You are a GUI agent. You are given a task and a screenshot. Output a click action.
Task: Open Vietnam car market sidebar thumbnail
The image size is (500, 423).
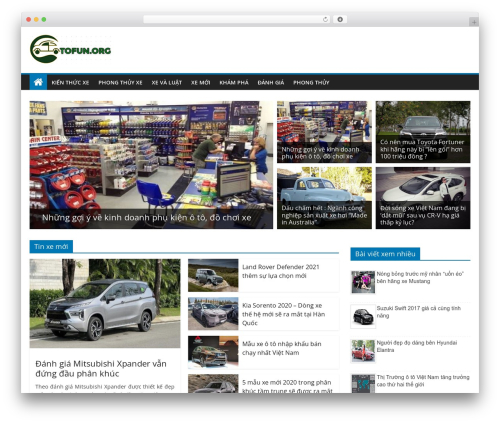363,383
